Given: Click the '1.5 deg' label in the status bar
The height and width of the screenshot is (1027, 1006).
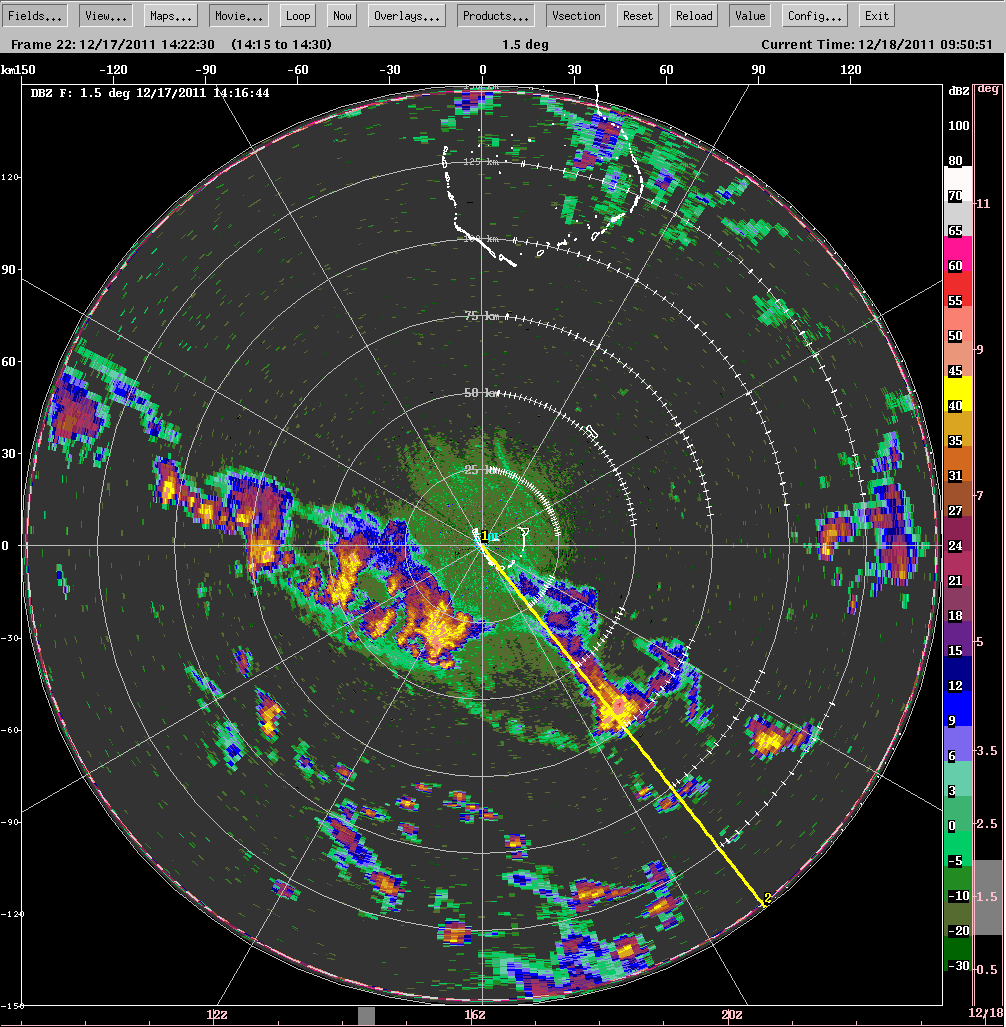Looking at the screenshot, I should 525,45.
